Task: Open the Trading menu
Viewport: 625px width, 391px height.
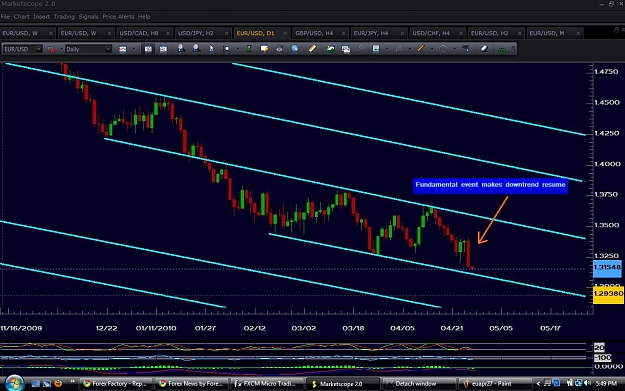Action: click(x=64, y=17)
